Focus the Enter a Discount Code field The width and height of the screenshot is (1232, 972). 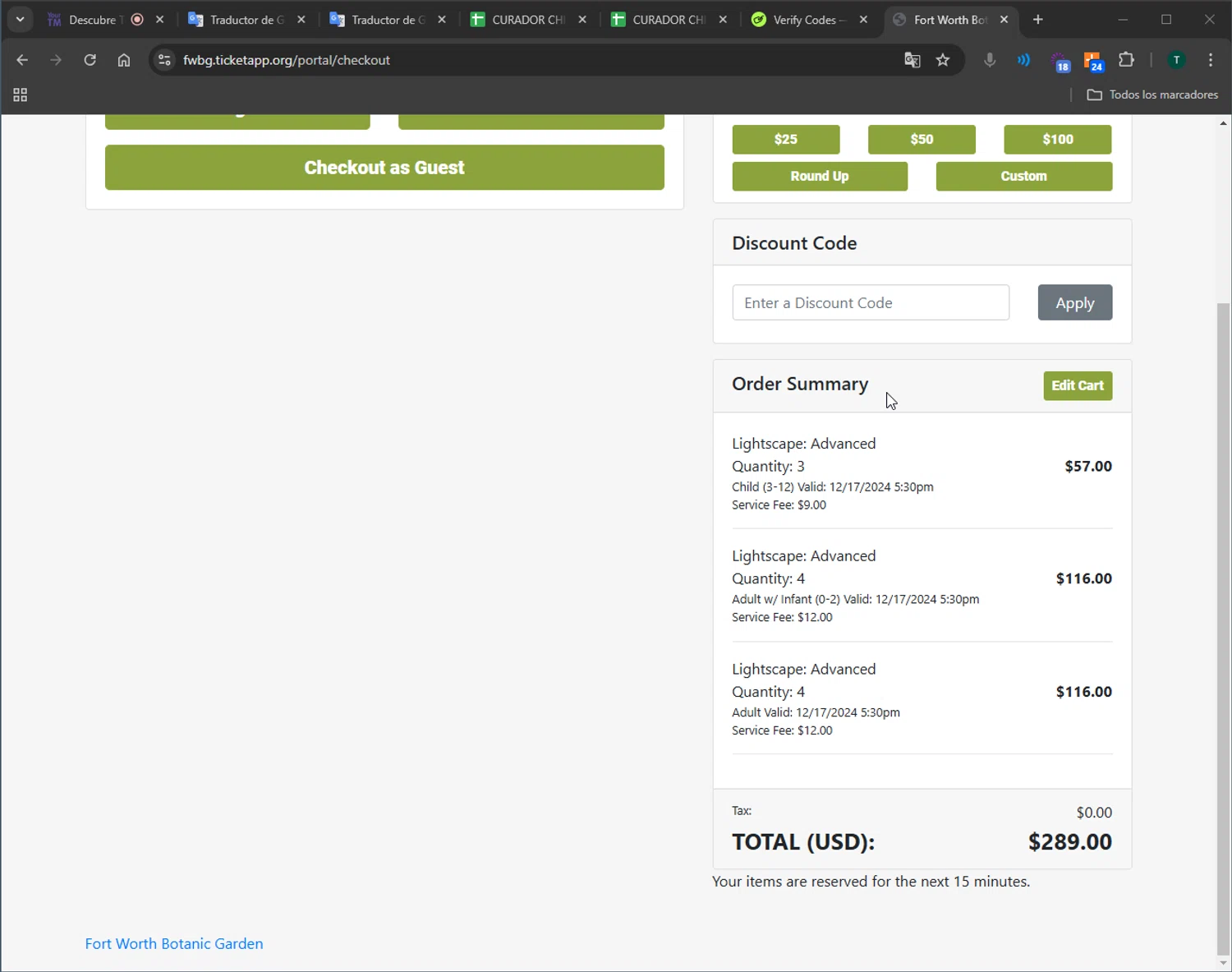[871, 302]
